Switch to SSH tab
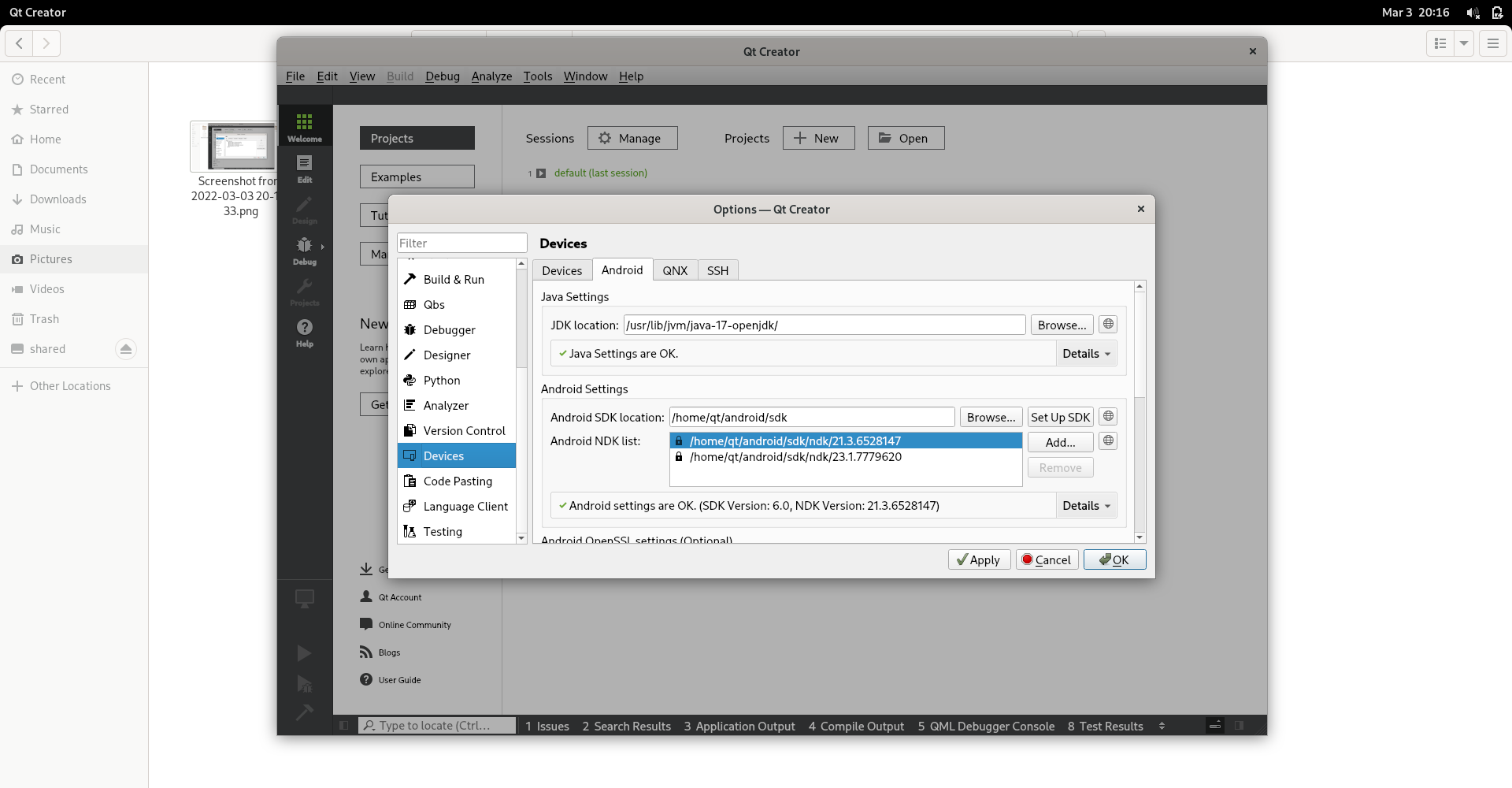 click(717, 270)
